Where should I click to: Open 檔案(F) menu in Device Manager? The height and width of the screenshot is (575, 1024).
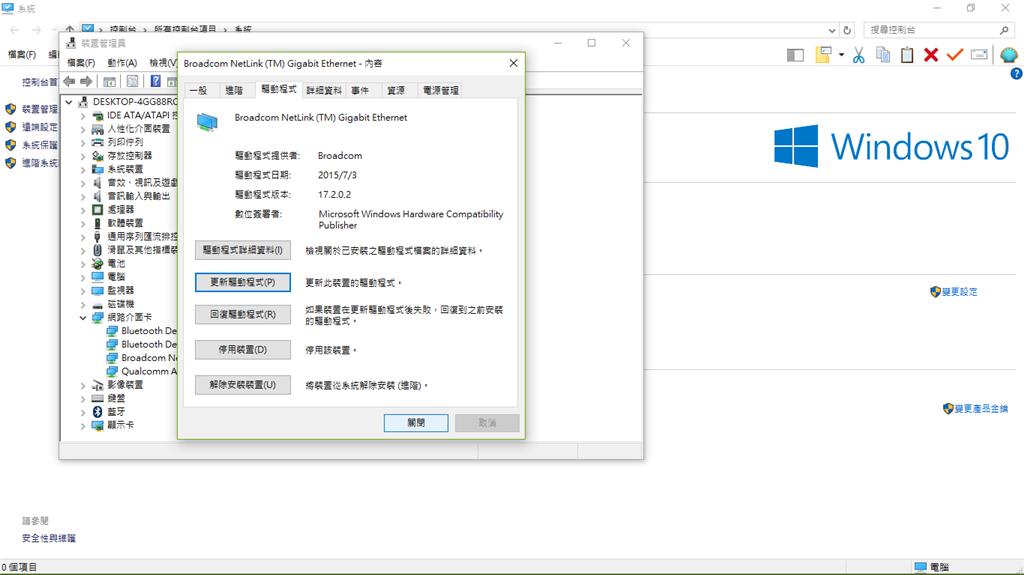coord(81,63)
